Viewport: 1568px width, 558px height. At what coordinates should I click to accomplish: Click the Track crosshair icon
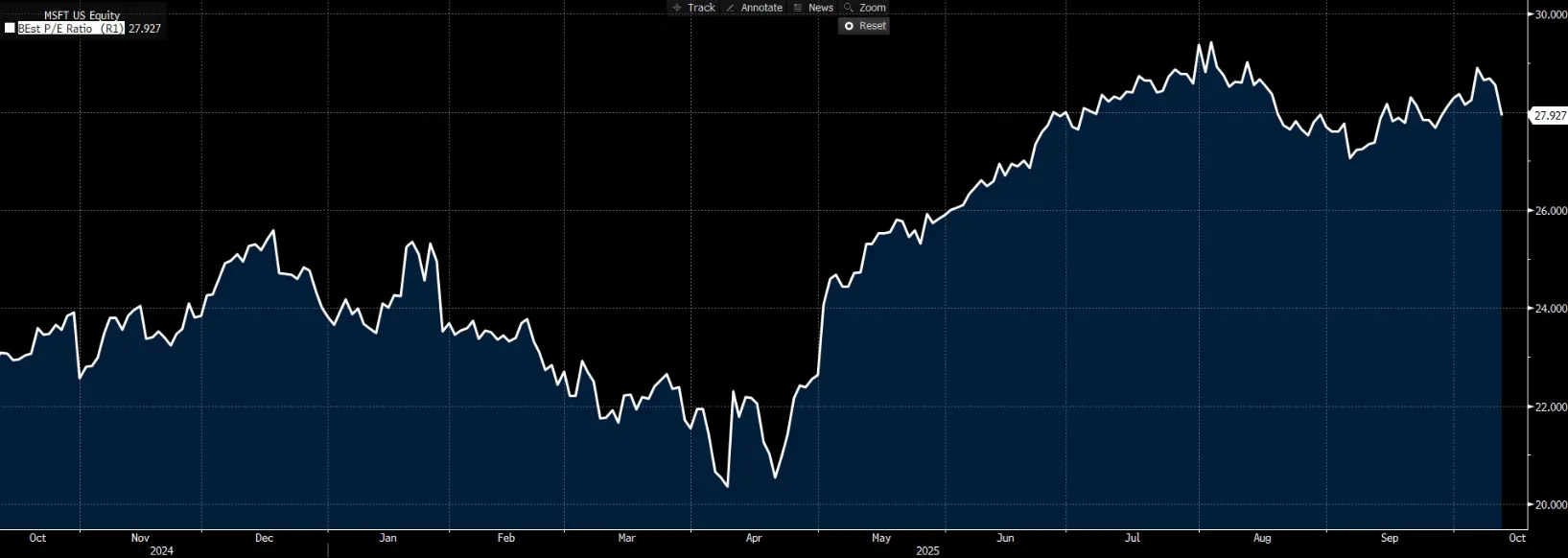point(677,8)
